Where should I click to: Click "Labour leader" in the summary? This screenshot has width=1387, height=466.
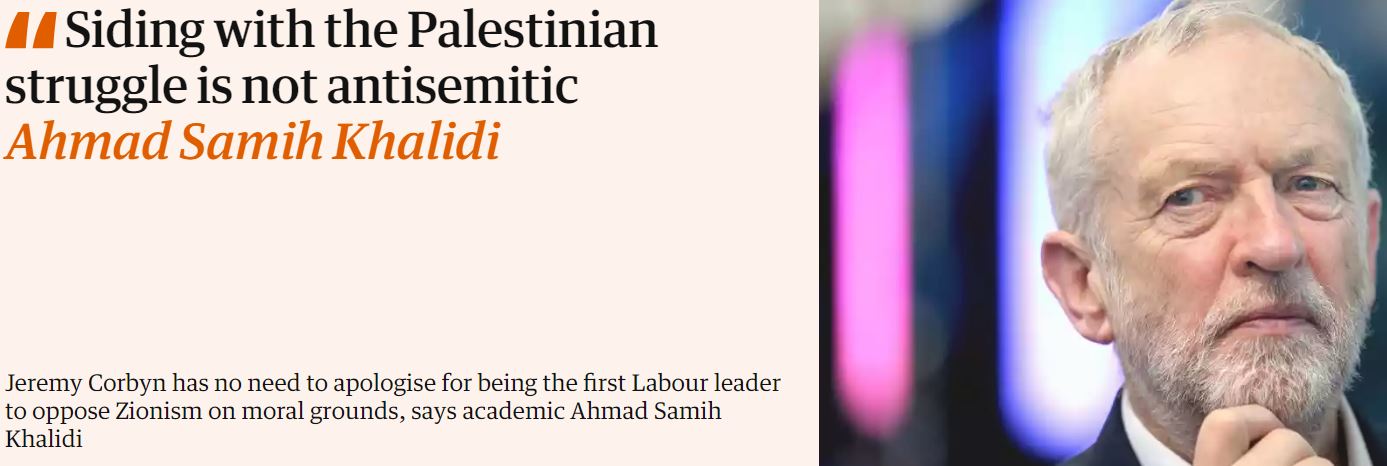pyautogui.click(x=722, y=384)
